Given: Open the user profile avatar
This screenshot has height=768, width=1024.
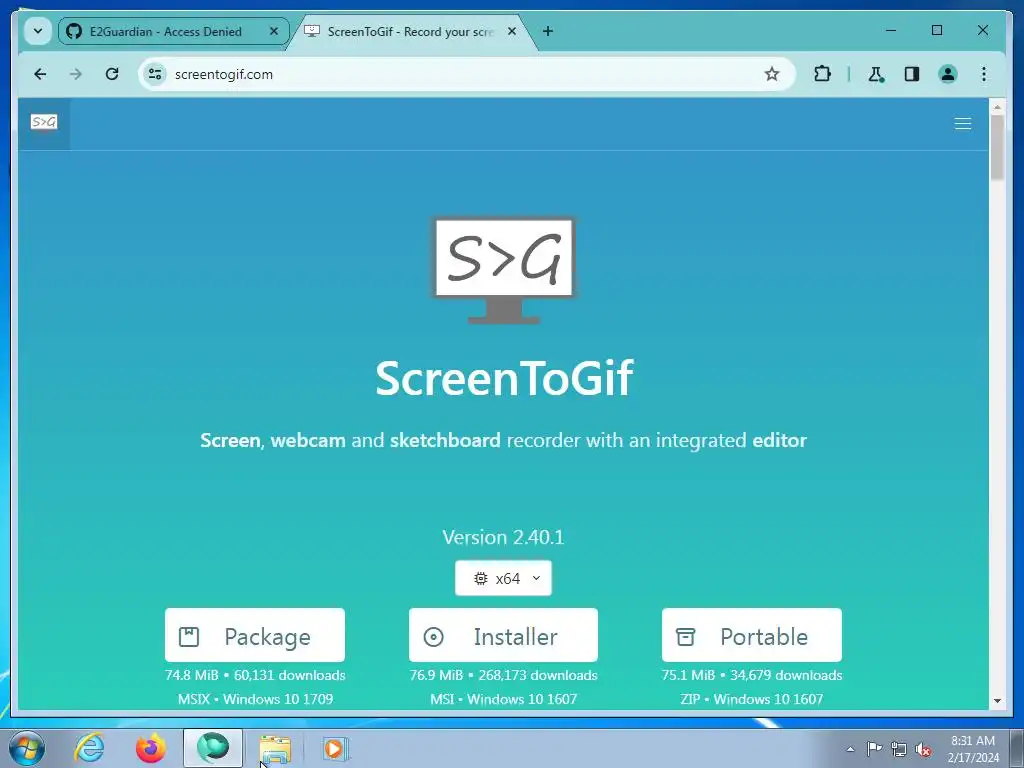Looking at the screenshot, I should [948, 74].
